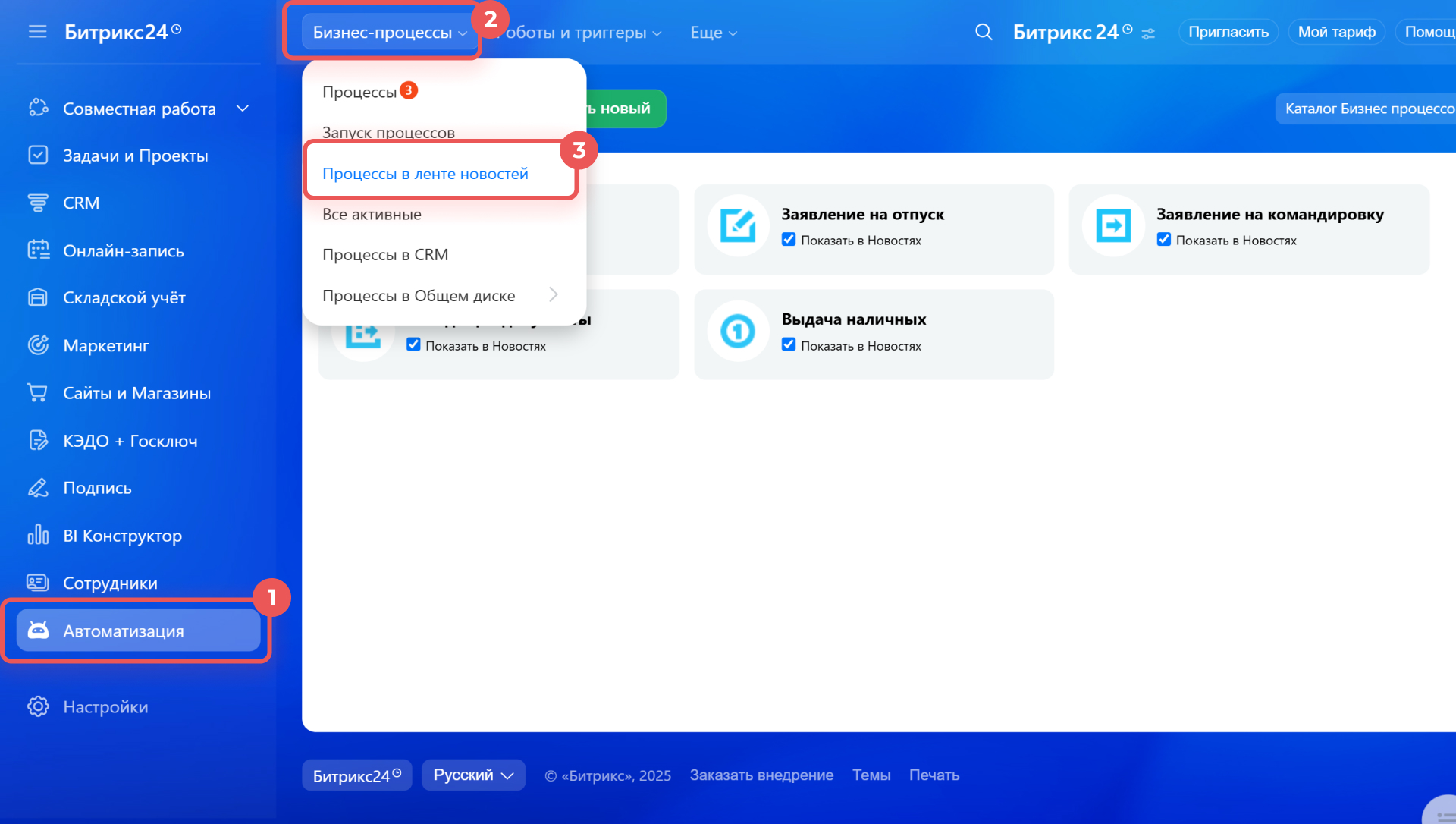Click the Пригласить button

(1228, 32)
